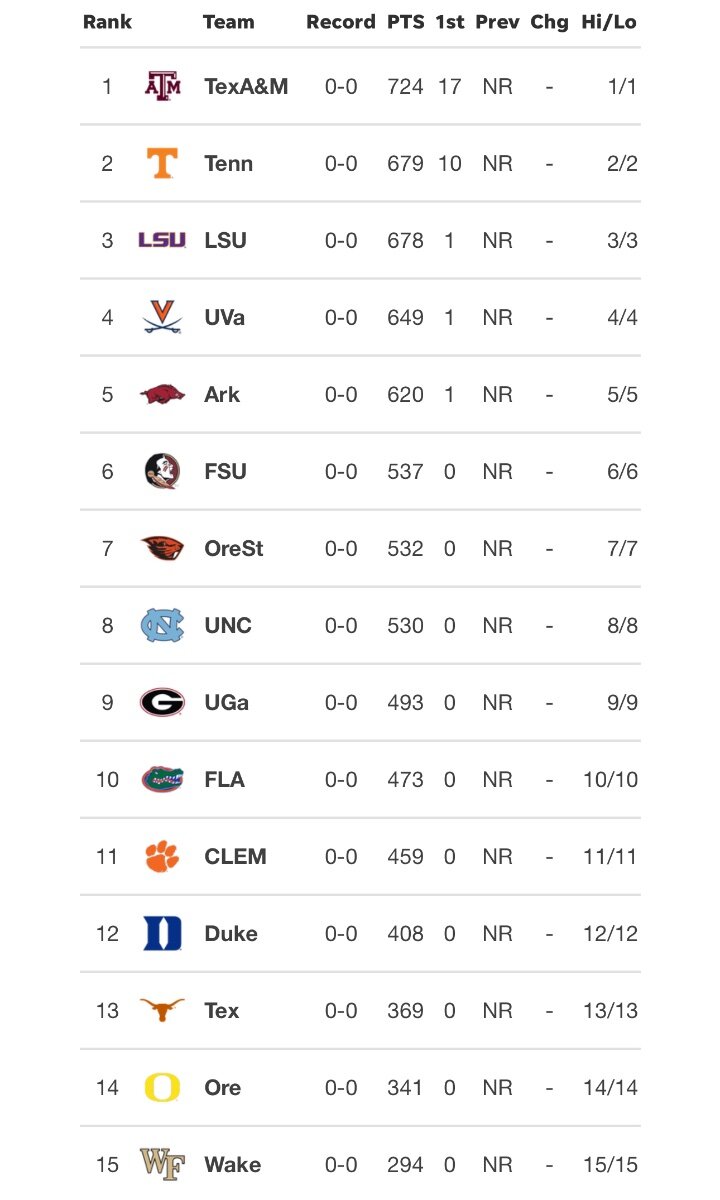Open the Florida Gators logo
The image size is (720, 1200).
click(162, 779)
